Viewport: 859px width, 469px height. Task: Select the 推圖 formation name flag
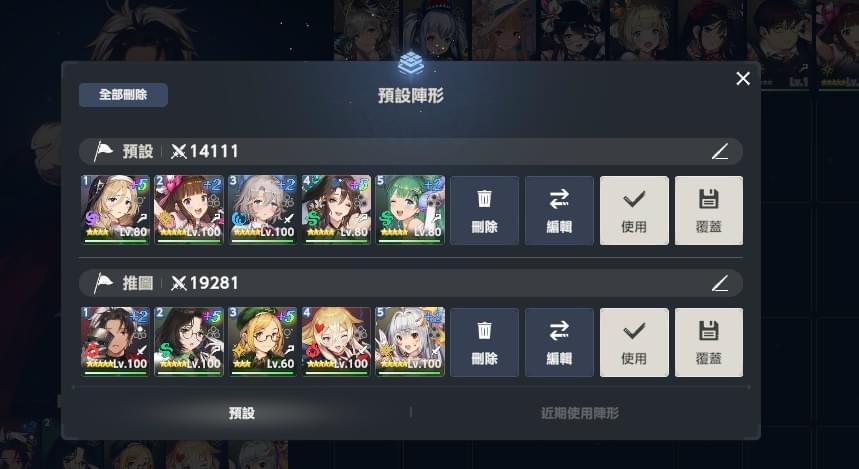click(x=102, y=283)
